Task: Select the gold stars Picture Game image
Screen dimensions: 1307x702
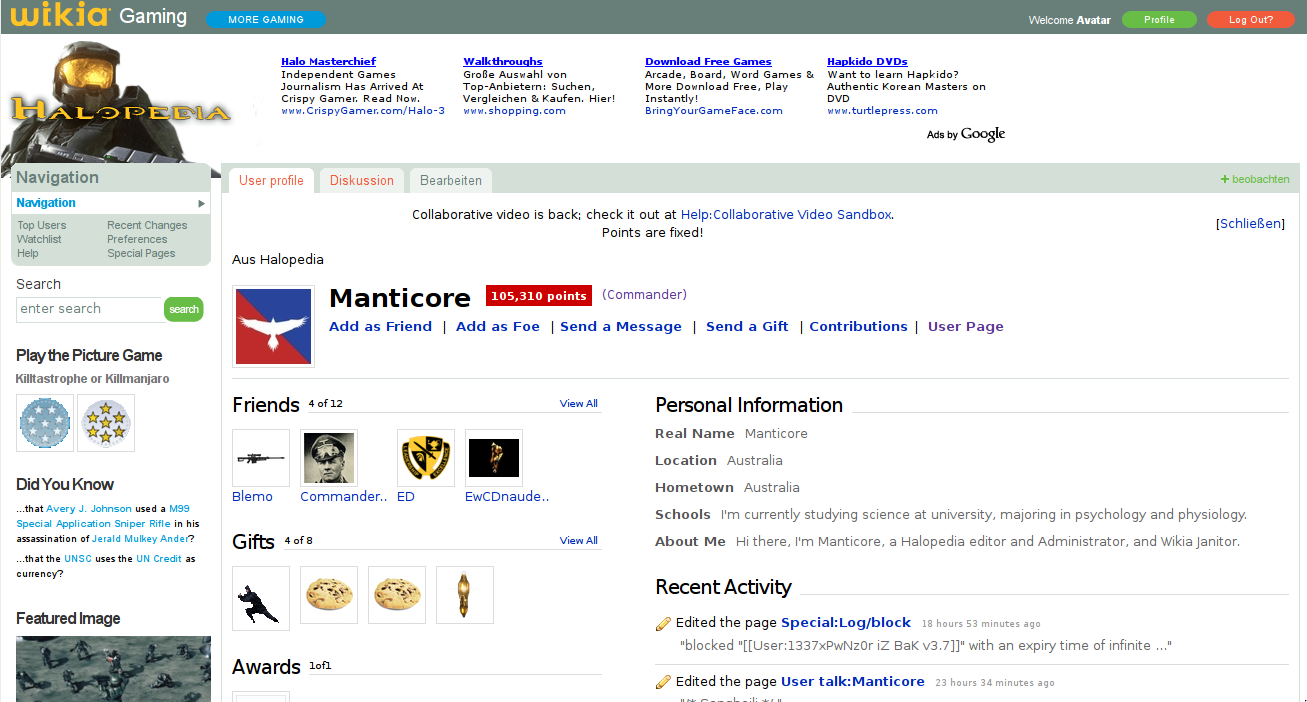Action: [106, 423]
